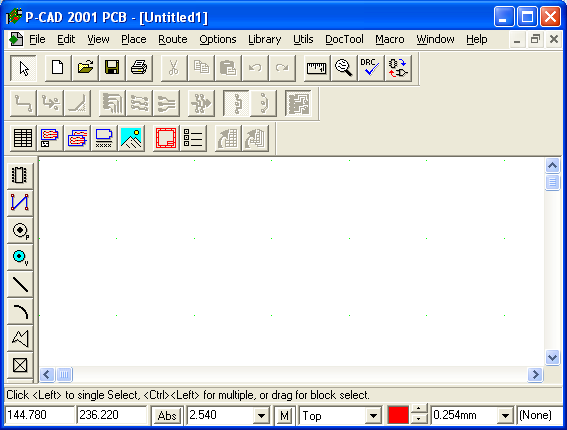Place picture with landscape icon
567x430 pixels.
point(131,138)
